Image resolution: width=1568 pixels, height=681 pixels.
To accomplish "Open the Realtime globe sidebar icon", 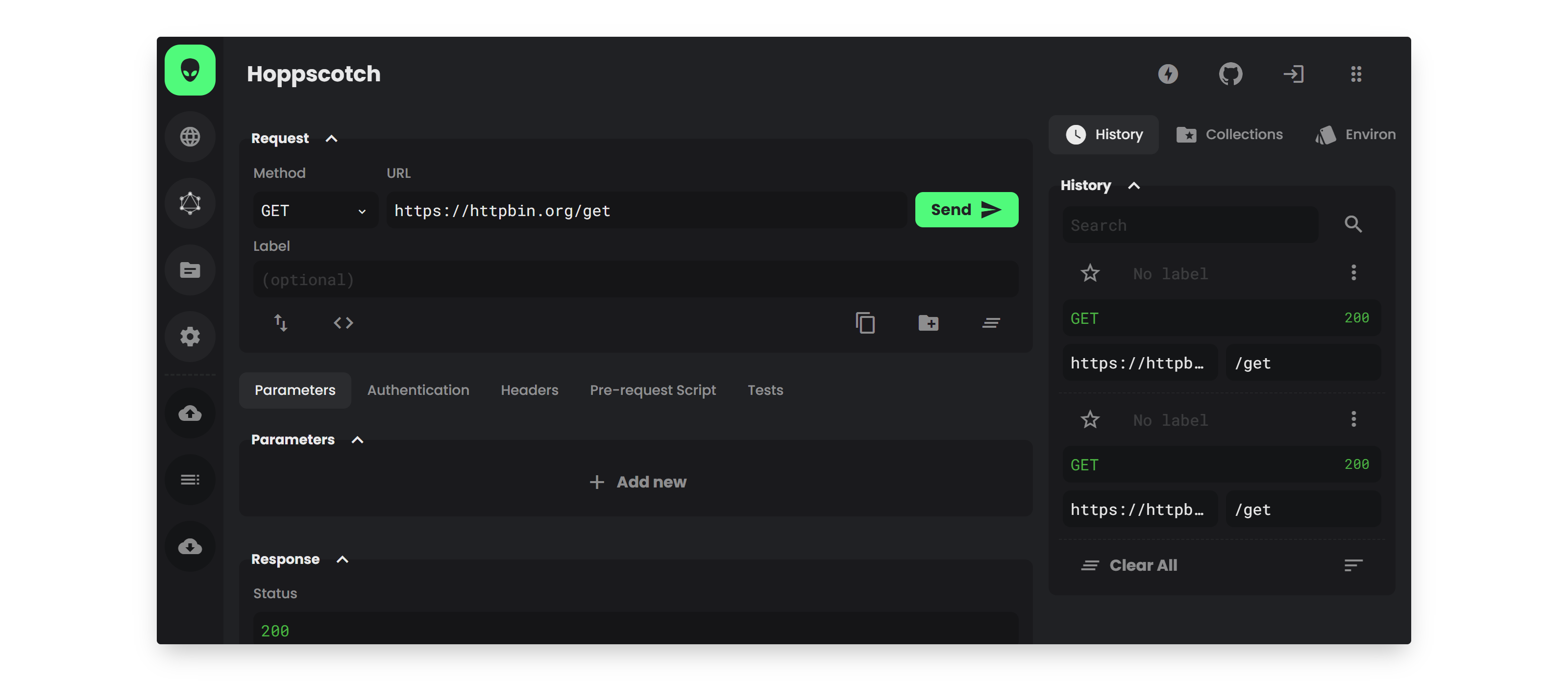I will point(190,136).
